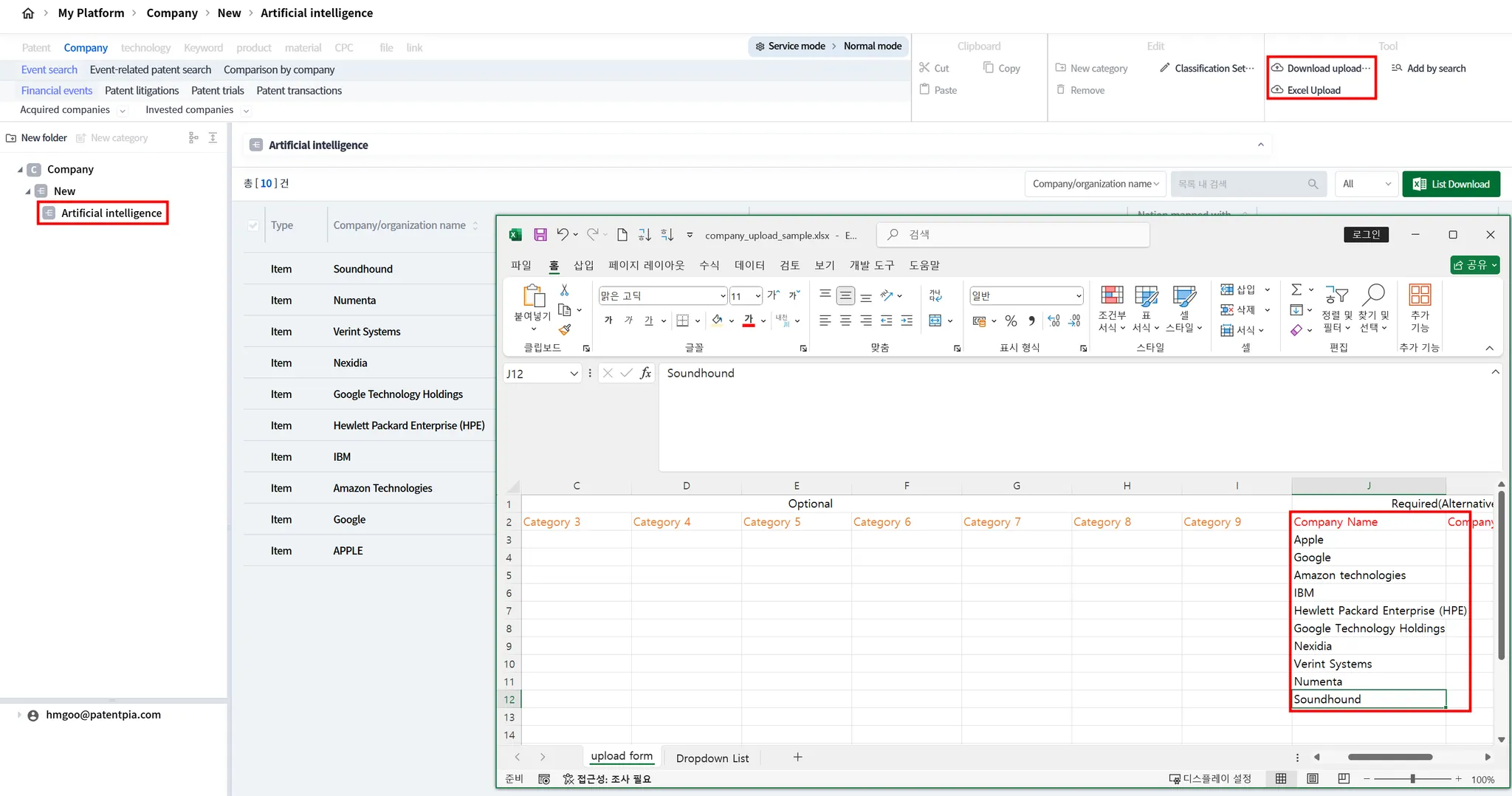Screen dimensions: 1512x796
Task: Open the Dropdown List sheet tab
Action: (x=712, y=758)
